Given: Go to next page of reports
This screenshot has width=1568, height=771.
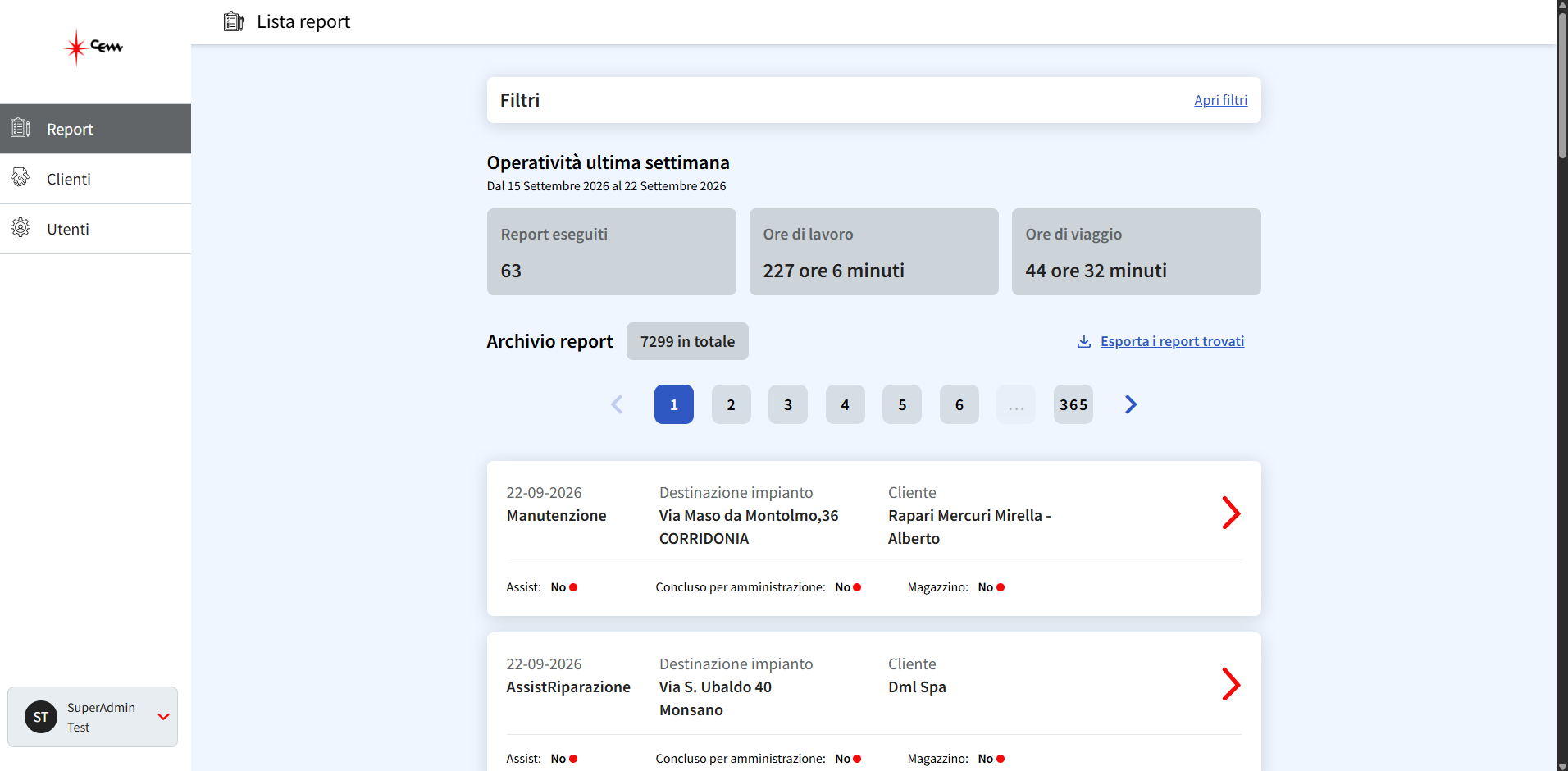Looking at the screenshot, I should pos(1131,404).
